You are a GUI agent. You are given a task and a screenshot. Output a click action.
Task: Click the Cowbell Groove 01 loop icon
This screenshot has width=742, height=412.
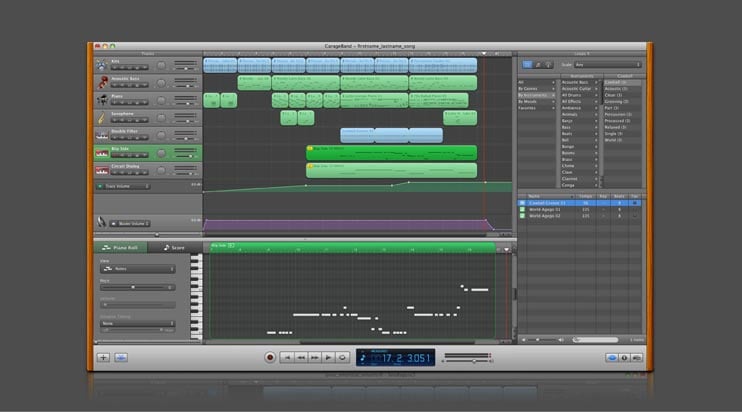click(x=522, y=203)
